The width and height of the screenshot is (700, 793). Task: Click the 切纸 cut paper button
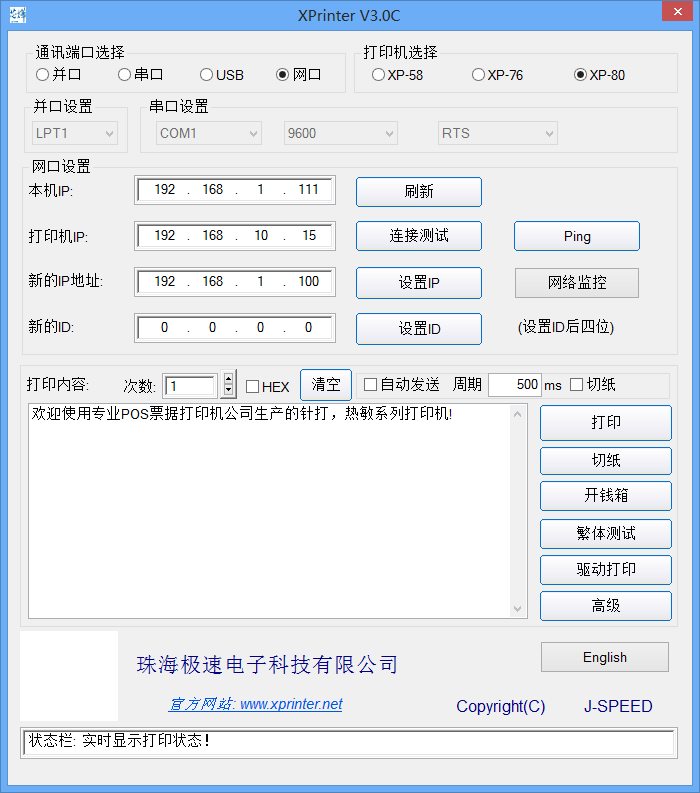coord(606,461)
